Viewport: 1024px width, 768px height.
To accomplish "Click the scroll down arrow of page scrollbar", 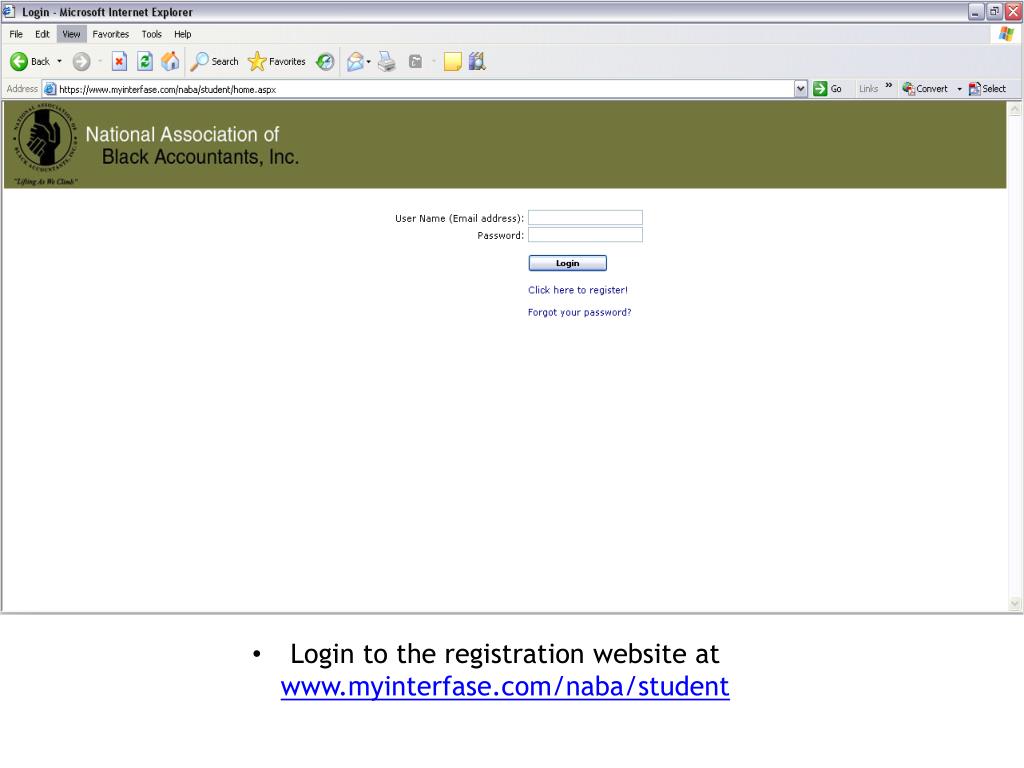I will 1015,604.
